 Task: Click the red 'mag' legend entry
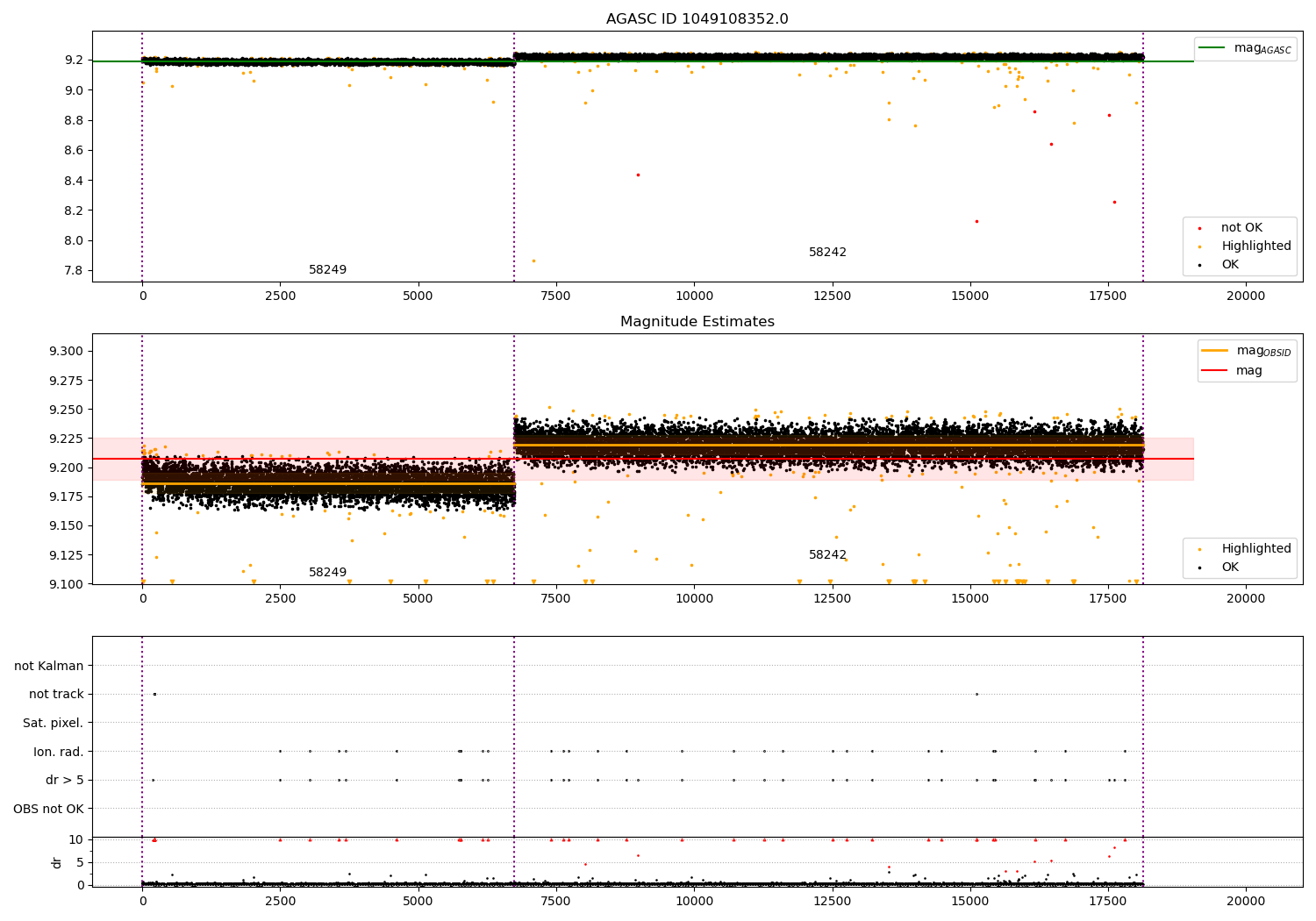pos(1248,371)
